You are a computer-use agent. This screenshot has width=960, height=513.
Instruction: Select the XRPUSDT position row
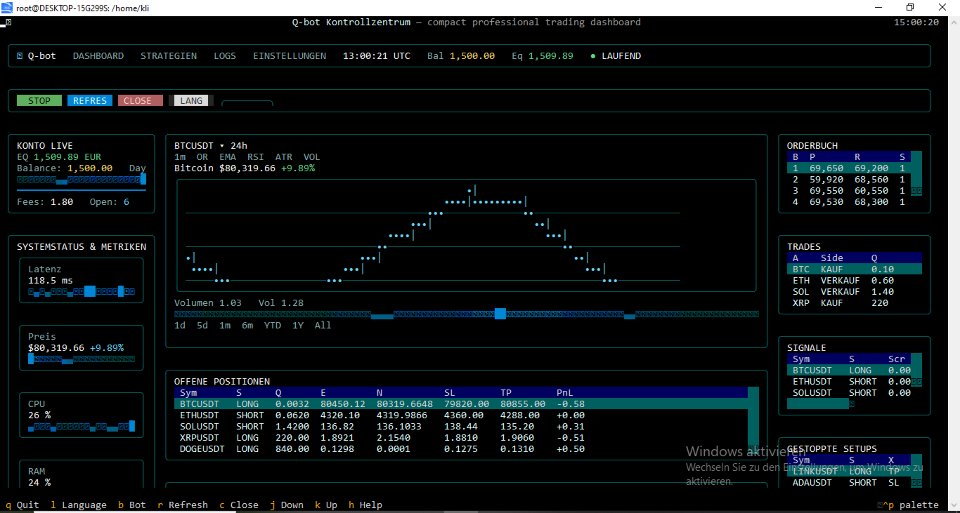point(460,438)
